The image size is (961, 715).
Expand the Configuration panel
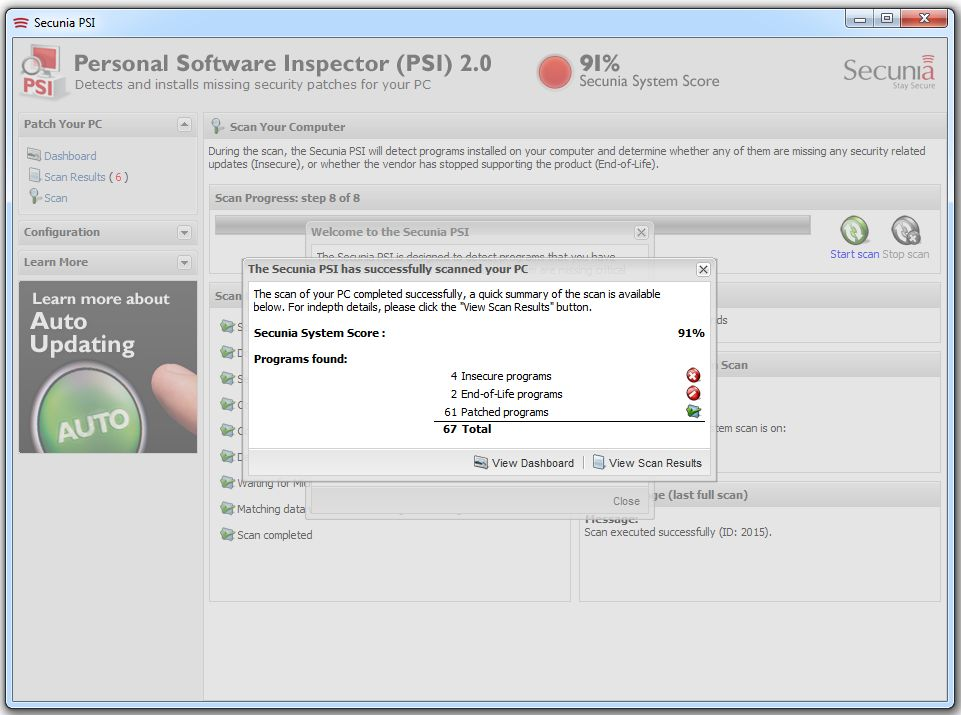pos(184,233)
